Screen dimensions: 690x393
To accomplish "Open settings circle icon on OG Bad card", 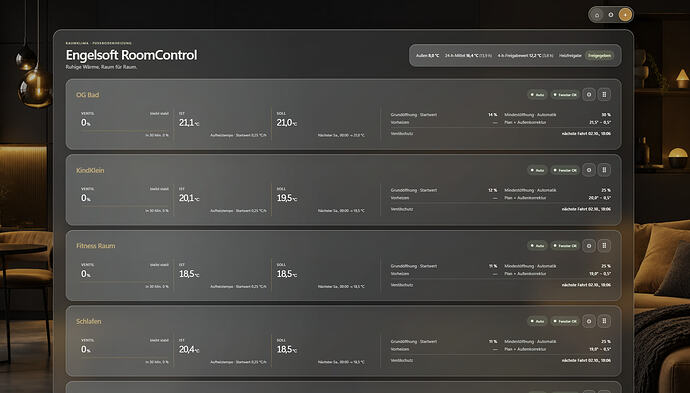I will (x=589, y=95).
